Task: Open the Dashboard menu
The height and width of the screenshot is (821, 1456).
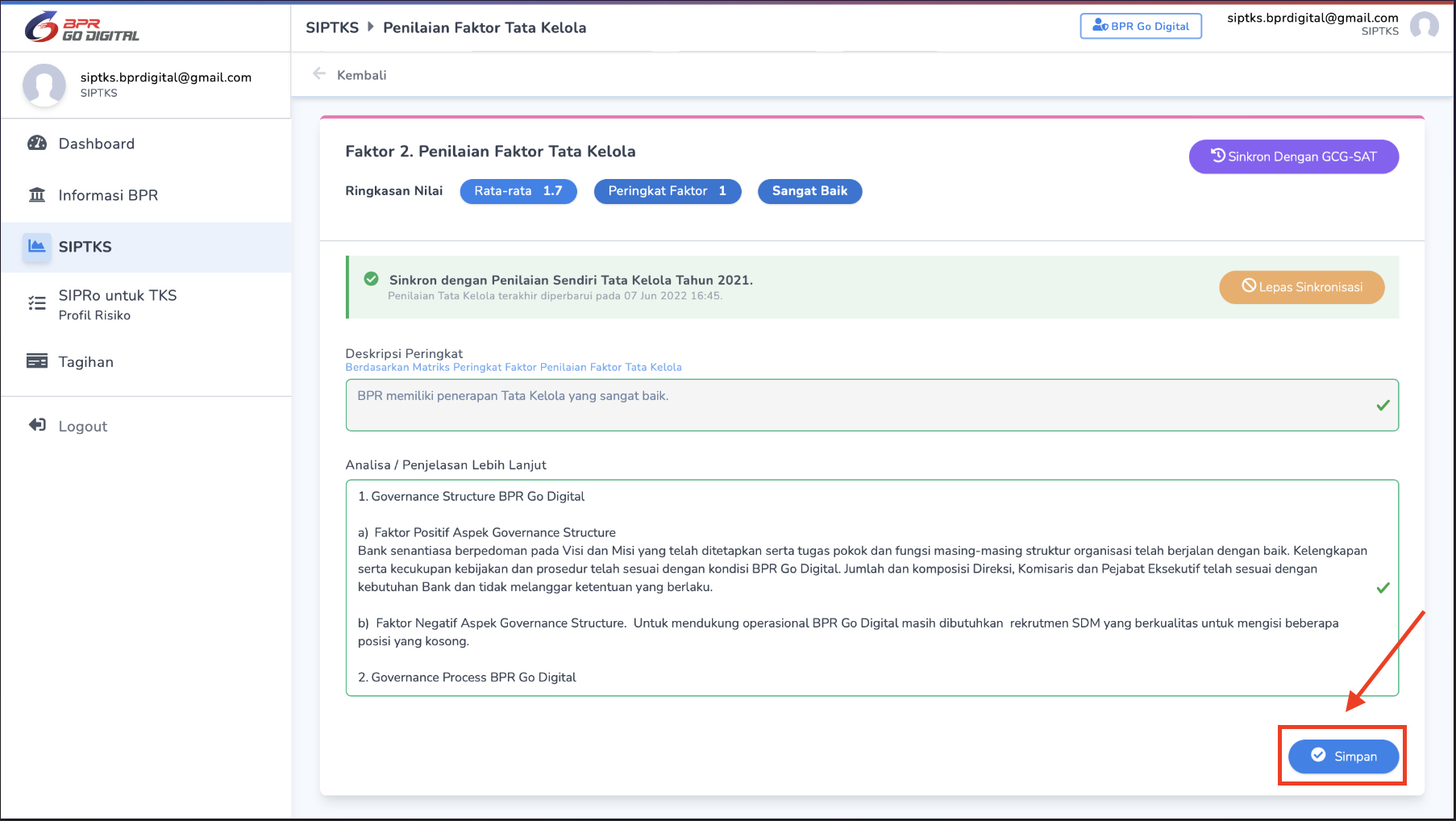Action: [146, 144]
